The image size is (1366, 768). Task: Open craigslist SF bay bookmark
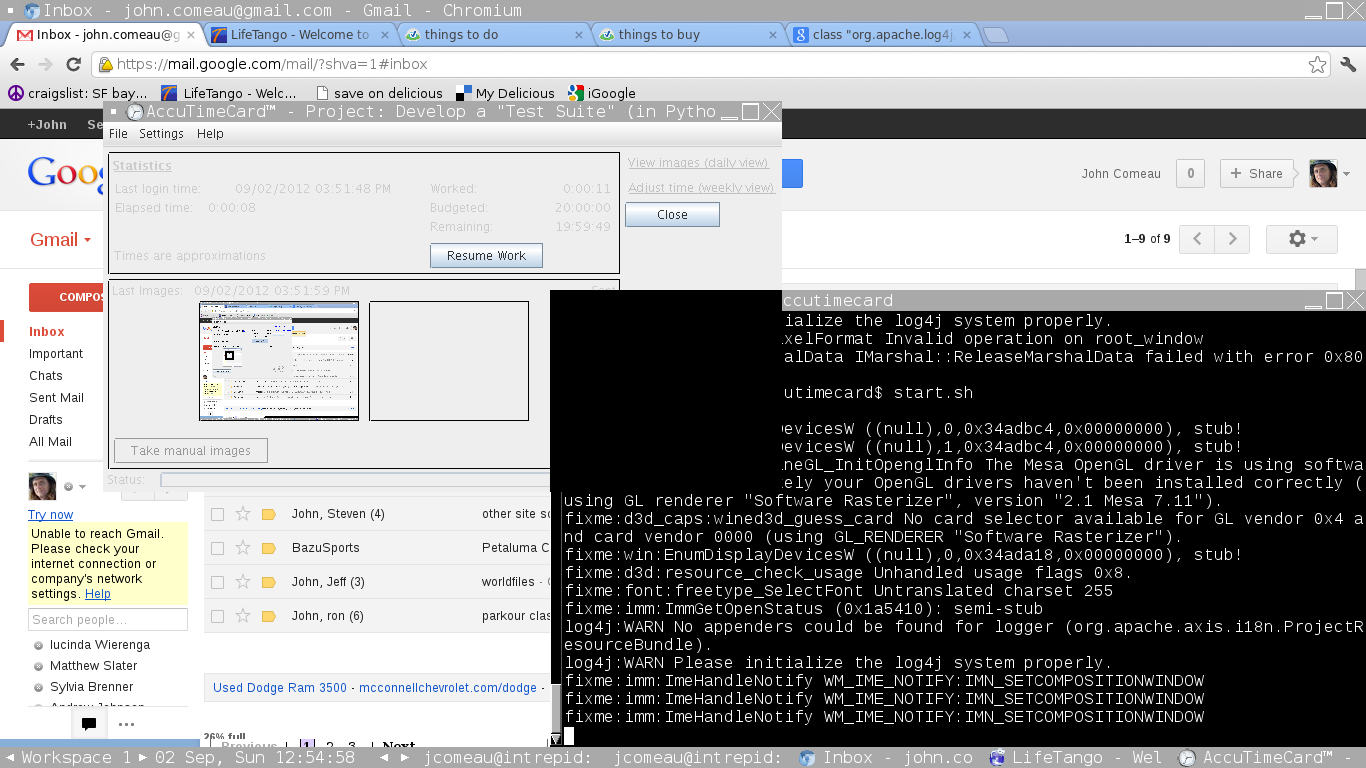coord(78,93)
